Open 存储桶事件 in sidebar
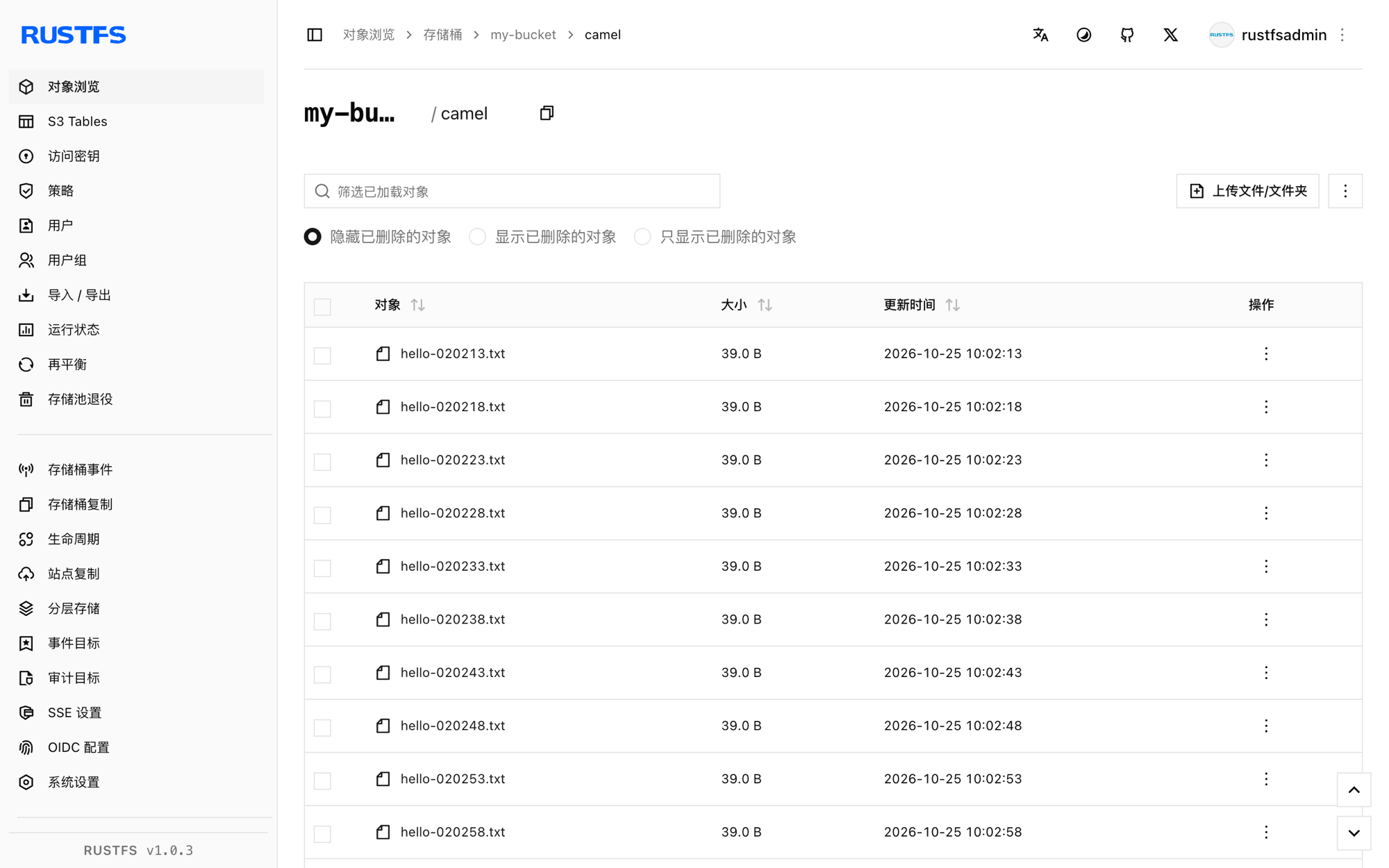This screenshot has width=1389, height=868. [x=136, y=470]
